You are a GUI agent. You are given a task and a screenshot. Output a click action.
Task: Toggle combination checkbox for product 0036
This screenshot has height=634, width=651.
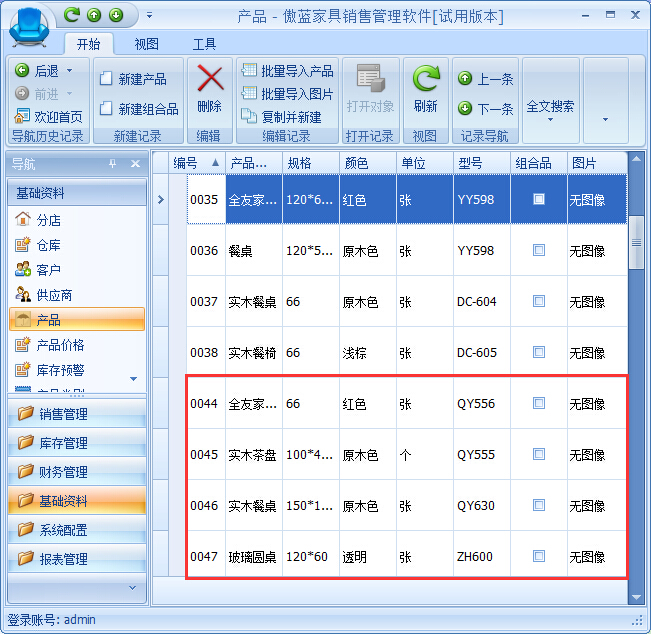[x=539, y=251]
